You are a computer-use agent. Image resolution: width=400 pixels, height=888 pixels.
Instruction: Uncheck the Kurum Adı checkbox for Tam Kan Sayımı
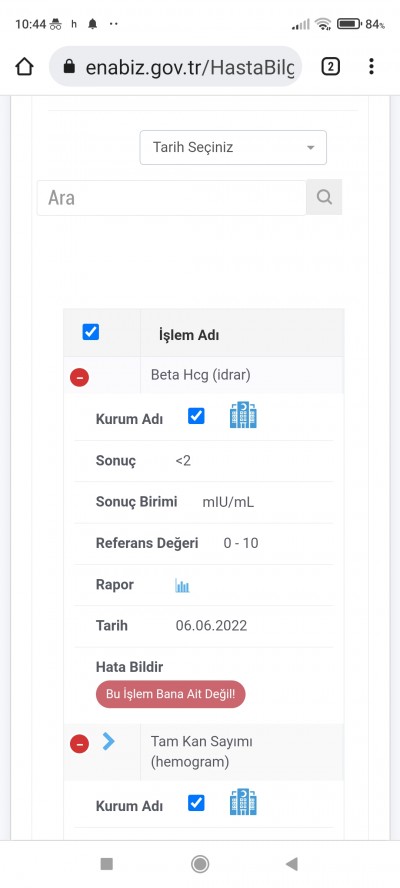point(196,803)
